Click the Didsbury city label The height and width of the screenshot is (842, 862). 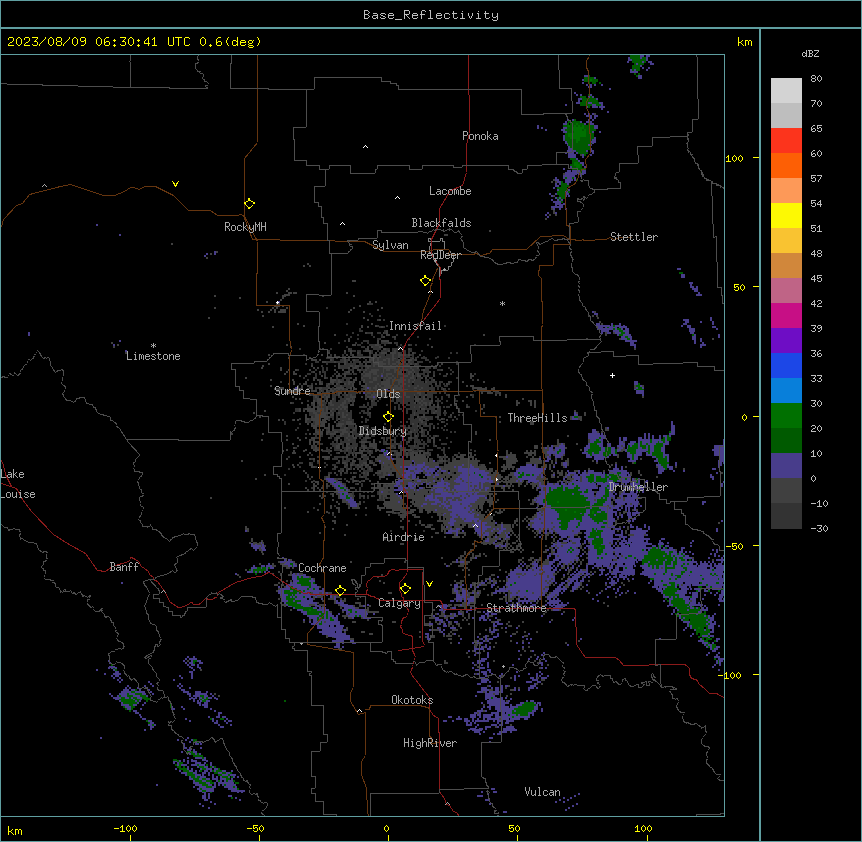(382, 431)
